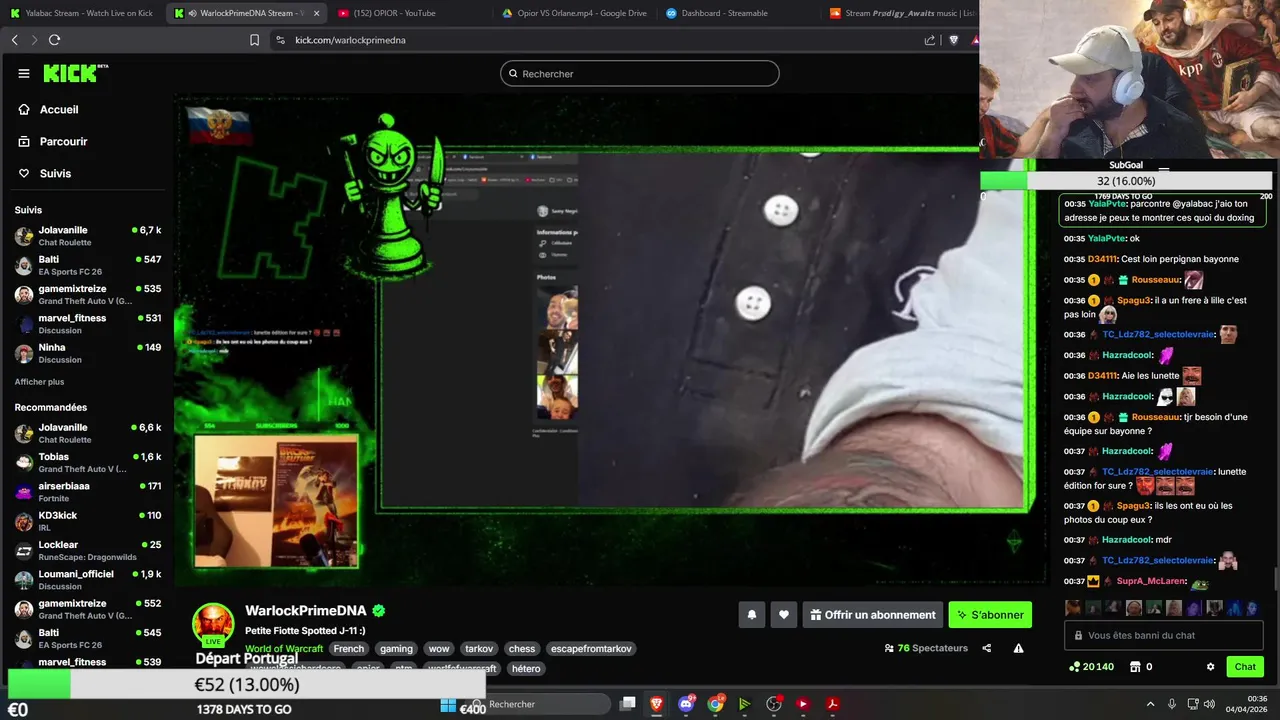Open recommended channel airserbiaaa
This screenshot has height=720, width=1280.
[x=88, y=492]
